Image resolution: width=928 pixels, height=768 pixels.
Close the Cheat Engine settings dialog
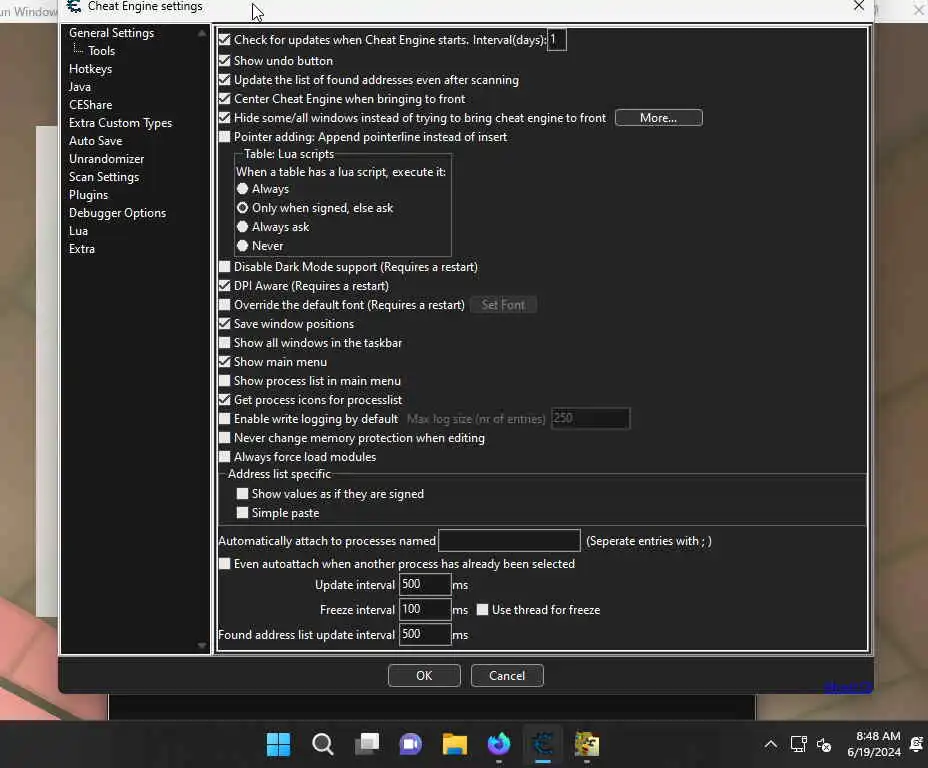[x=859, y=6]
